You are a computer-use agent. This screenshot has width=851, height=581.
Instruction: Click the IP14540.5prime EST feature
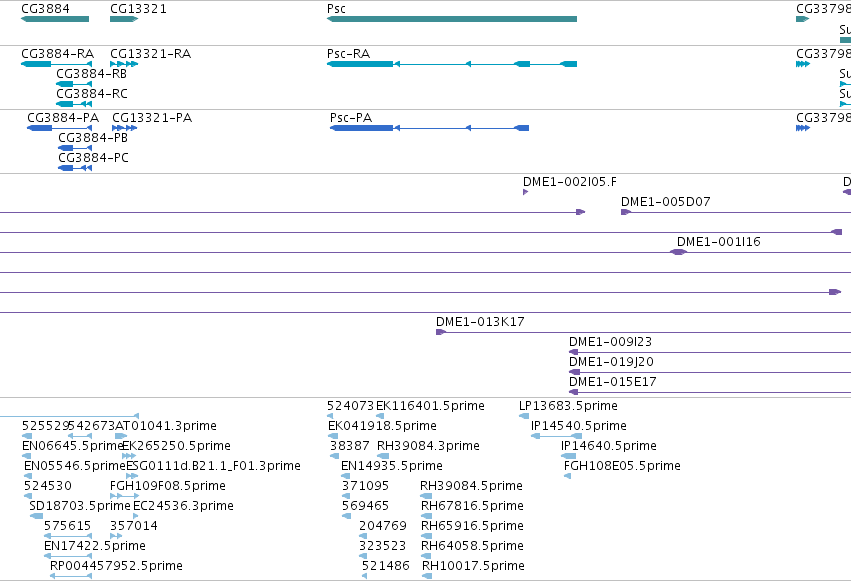pos(556,436)
